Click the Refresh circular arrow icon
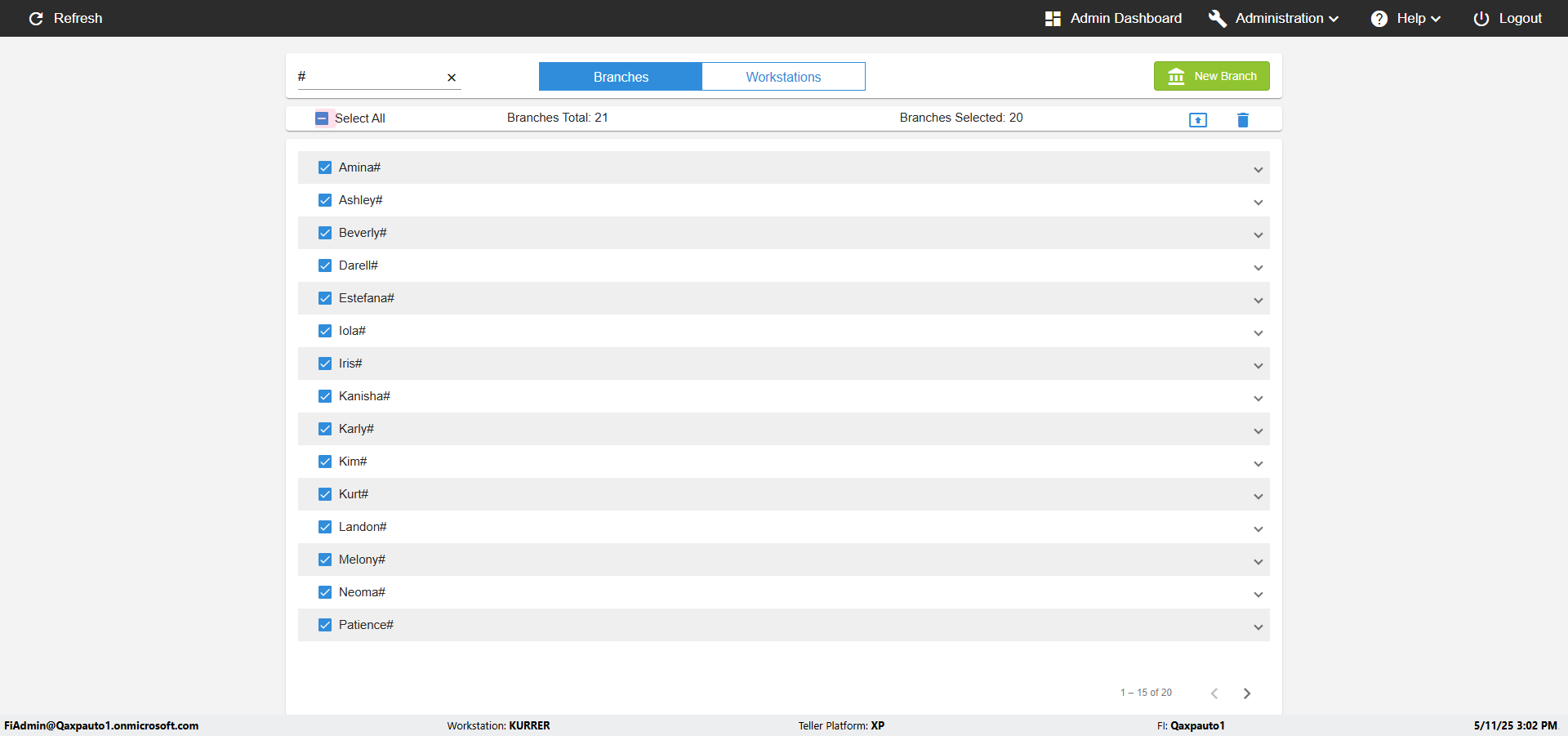This screenshot has width=1568, height=736. (x=36, y=18)
